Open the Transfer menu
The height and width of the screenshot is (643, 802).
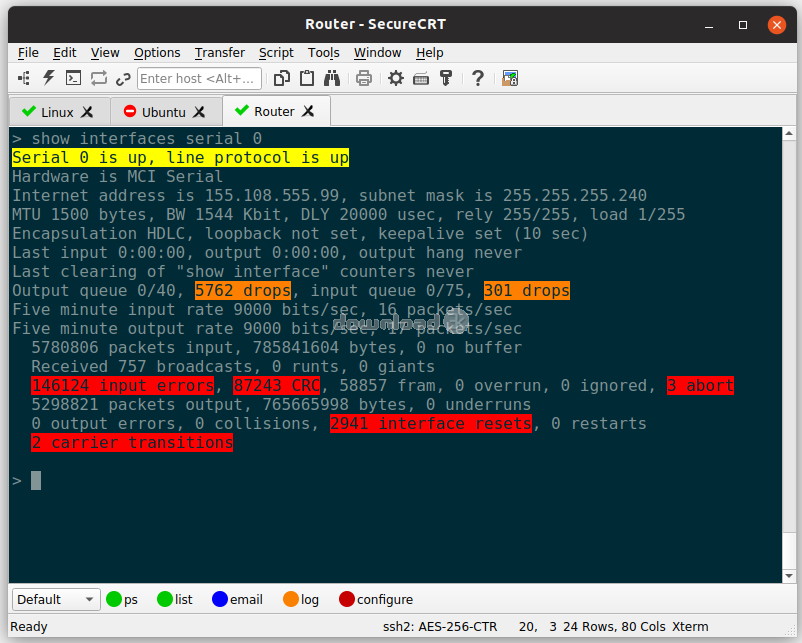coord(220,53)
